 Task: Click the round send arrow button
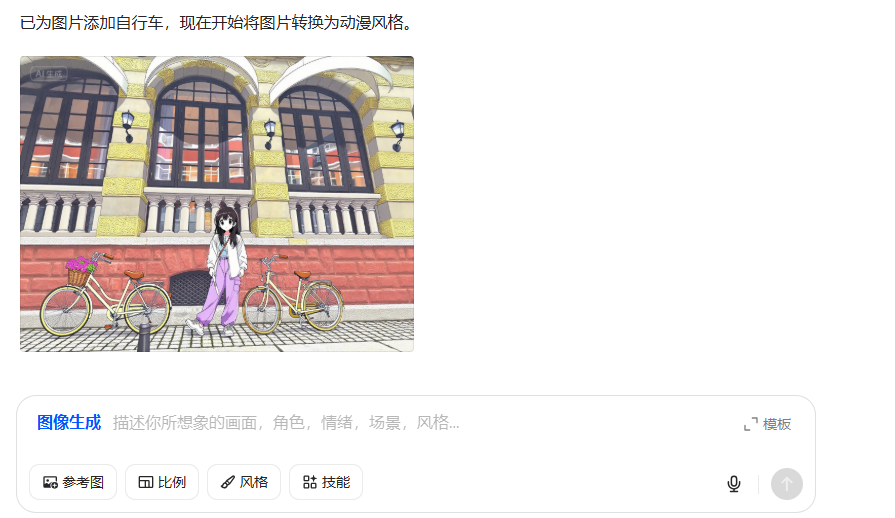[x=787, y=484]
